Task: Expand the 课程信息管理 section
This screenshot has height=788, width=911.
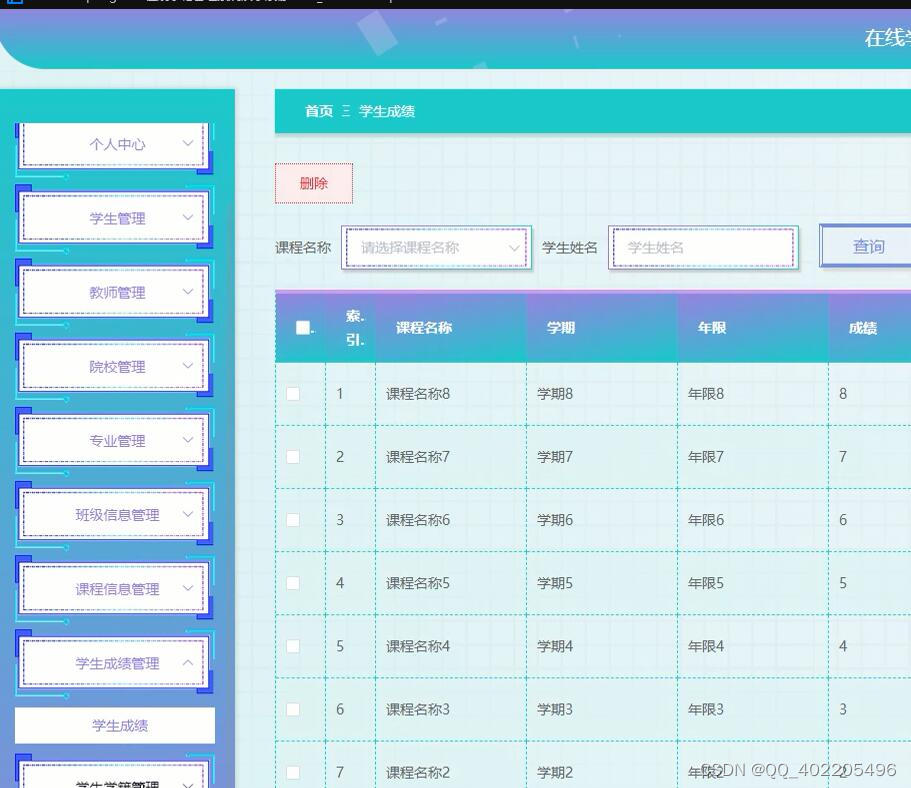Action: pyautogui.click(x=112, y=589)
